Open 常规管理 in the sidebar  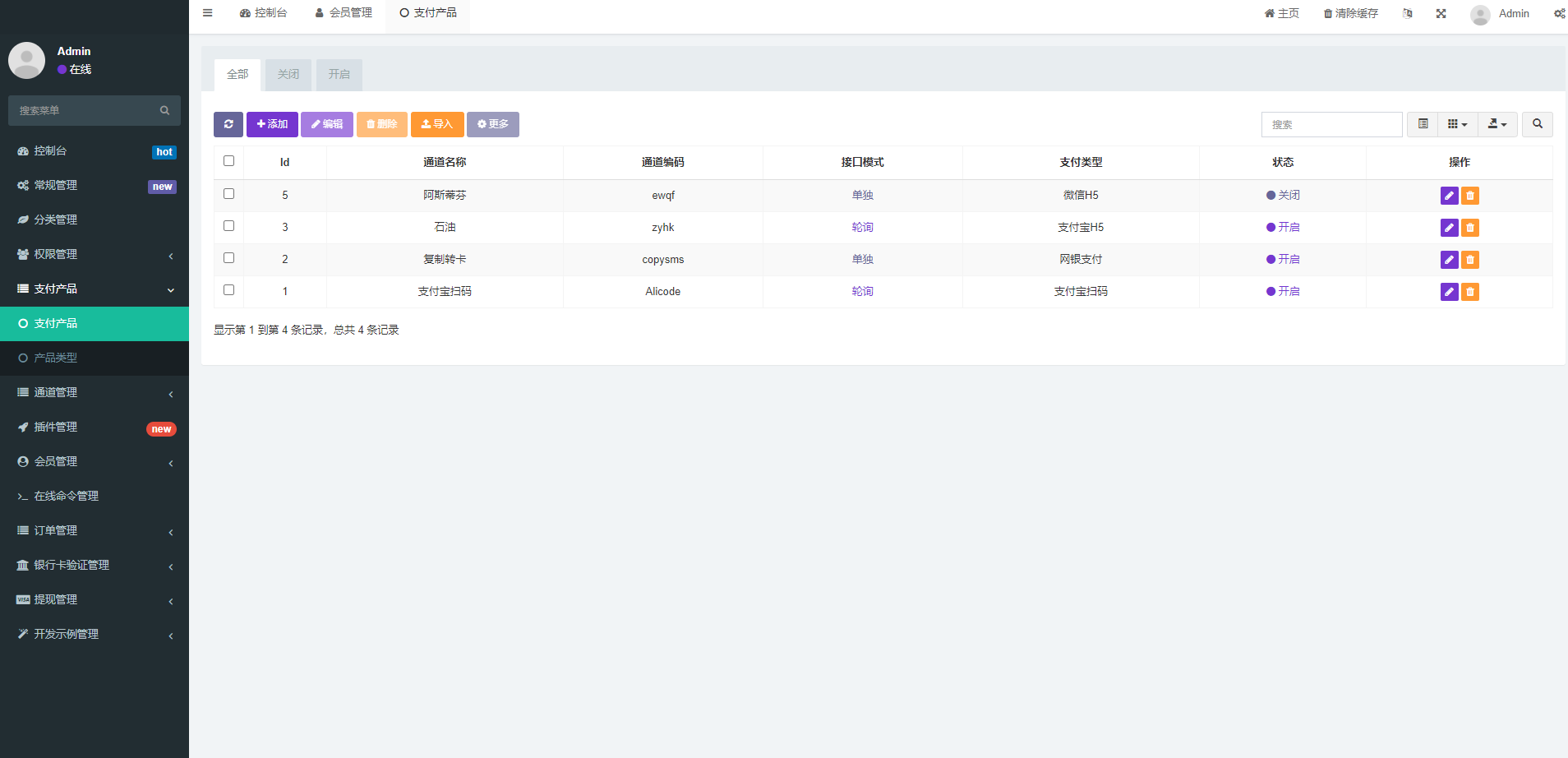[95, 186]
